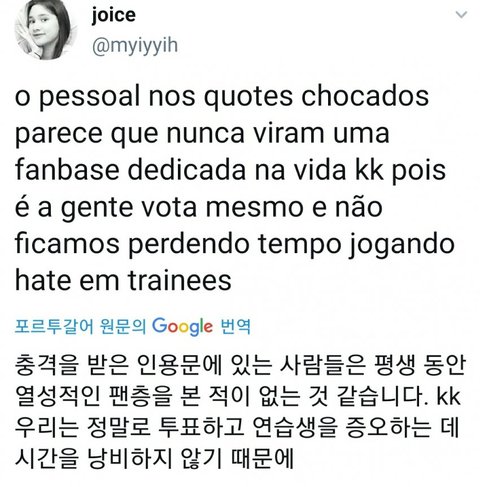The width and height of the screenshot is (480, 487).
Task: Click the word 'fanbase' in the tweet
Action: coord(67,171)
